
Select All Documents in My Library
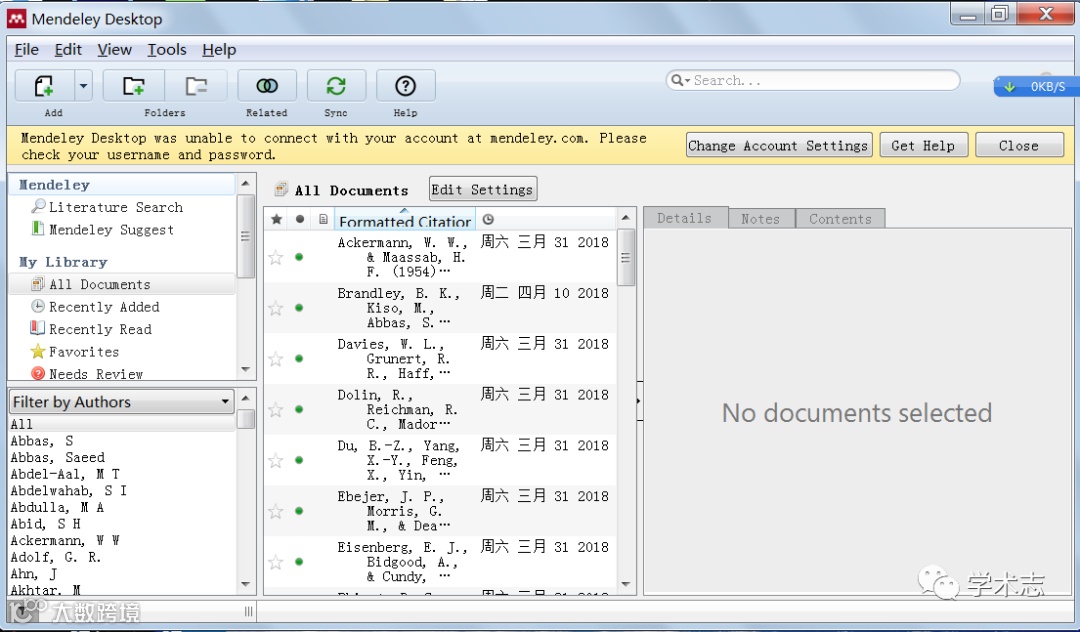99,284
